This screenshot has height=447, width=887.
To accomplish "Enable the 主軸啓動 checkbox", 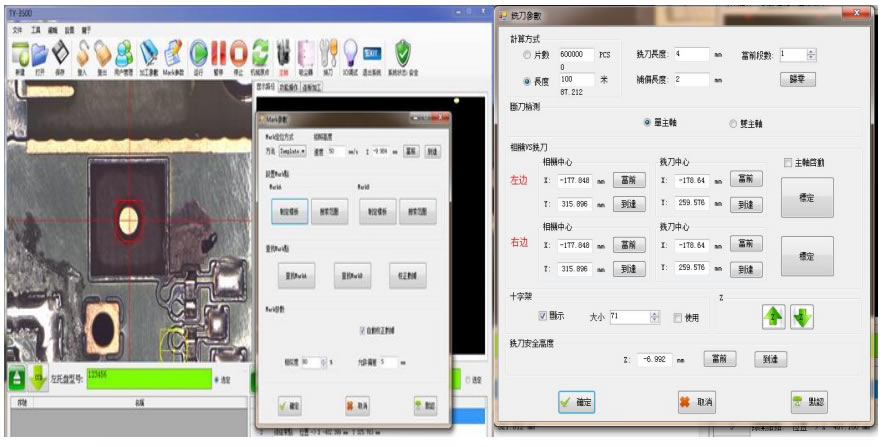I will pyautogui.click(x=789, y=162).
